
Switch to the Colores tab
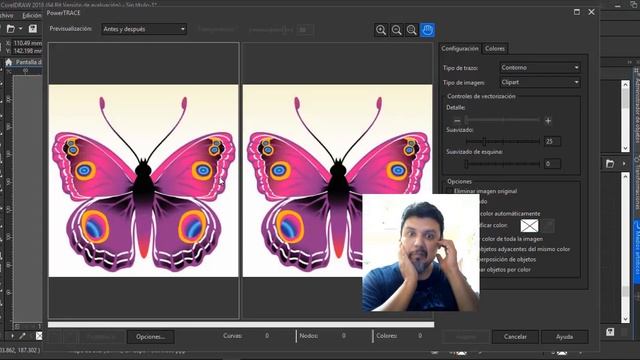point(495,48)
